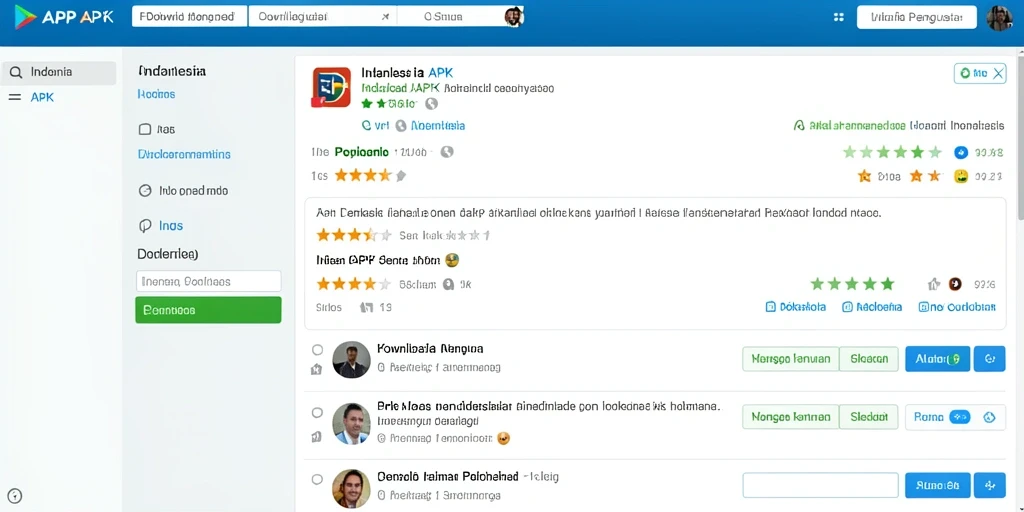
Task: Click the warning triangle icon before Ailal ahanmanedsoe
Action: (798, 125)
